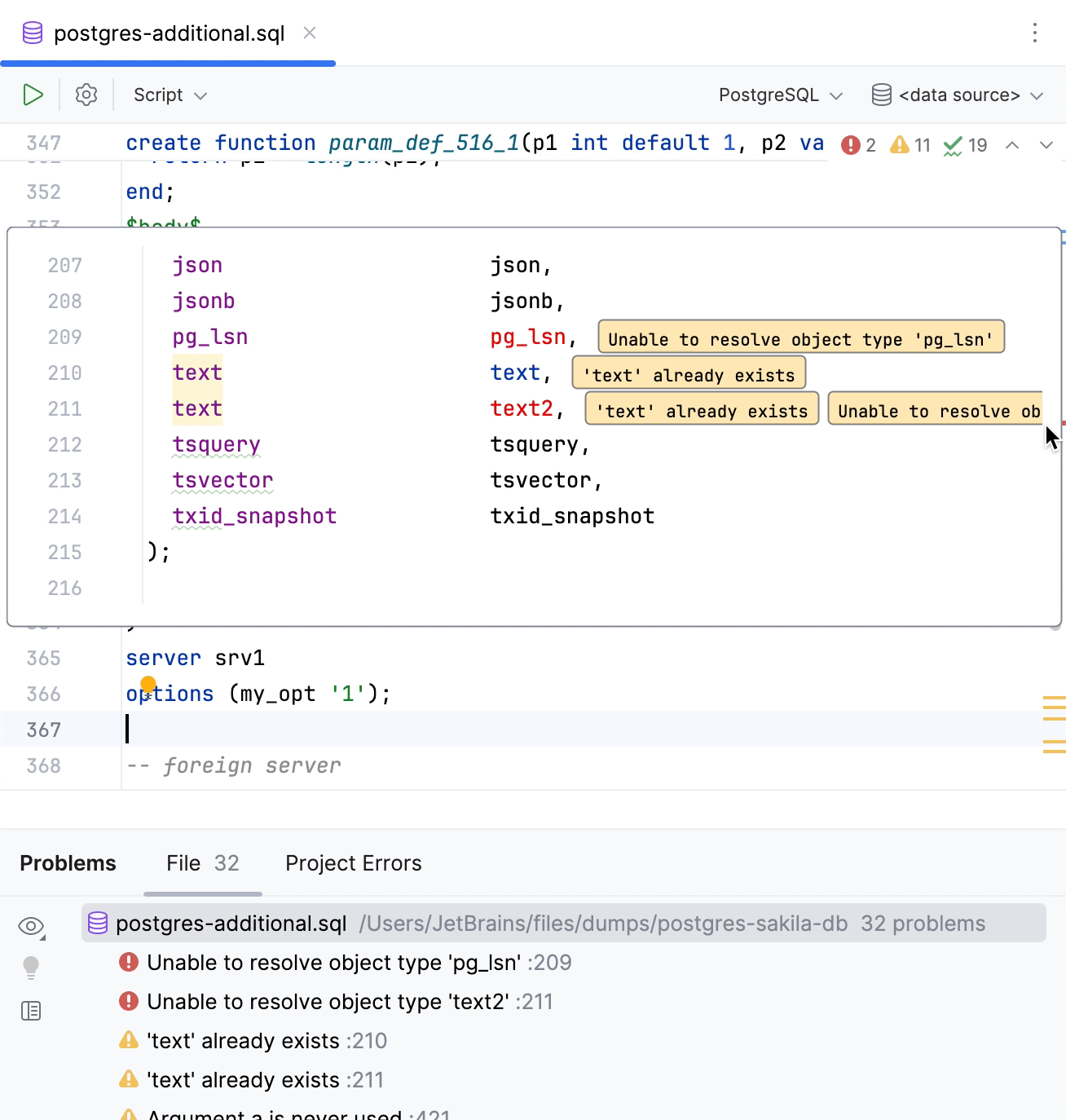Click the intention bulb icon in the Problems sidebar

click(x=31, y=968)
